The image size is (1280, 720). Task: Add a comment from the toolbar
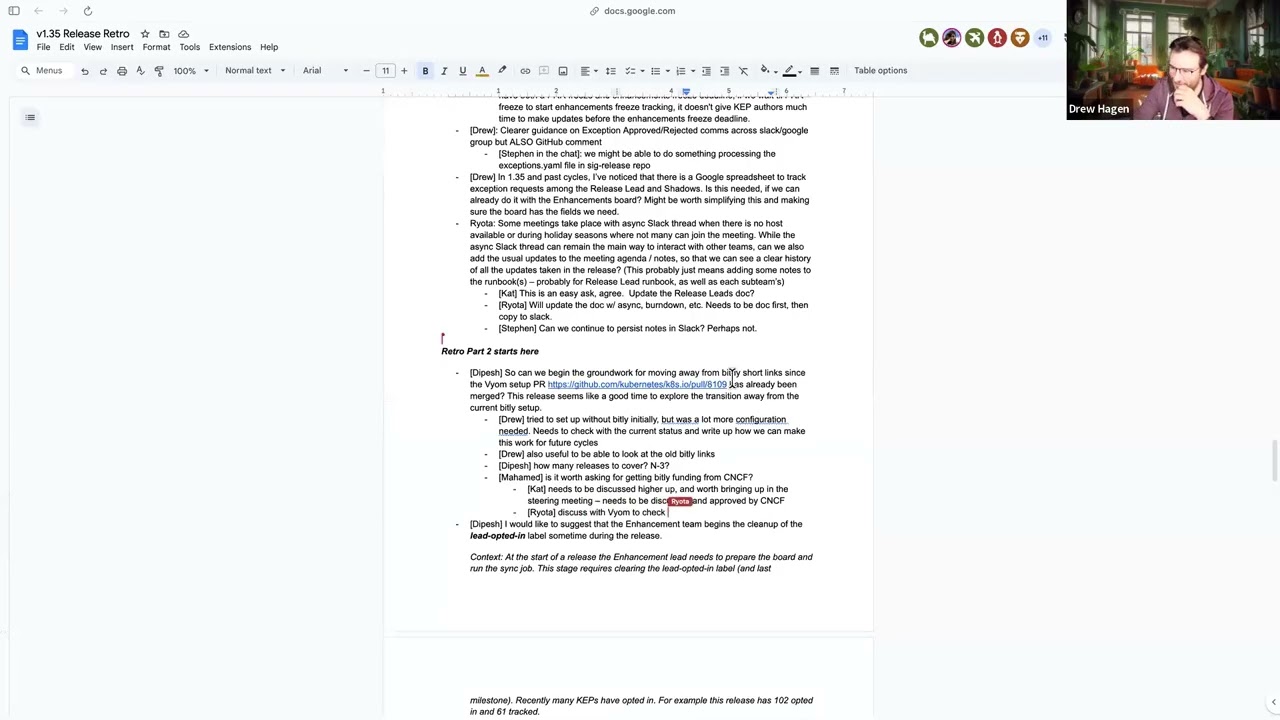coord(544,71)
